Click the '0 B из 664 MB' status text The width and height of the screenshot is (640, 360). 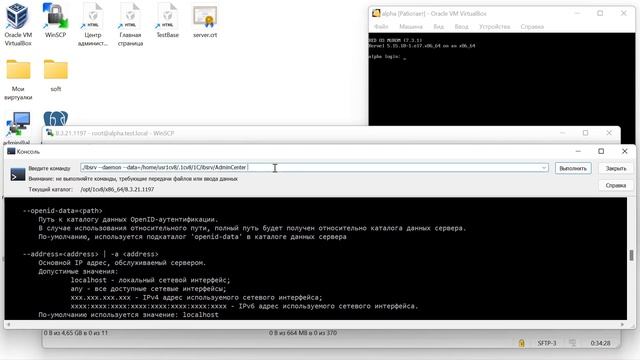[x=303, y=333]
